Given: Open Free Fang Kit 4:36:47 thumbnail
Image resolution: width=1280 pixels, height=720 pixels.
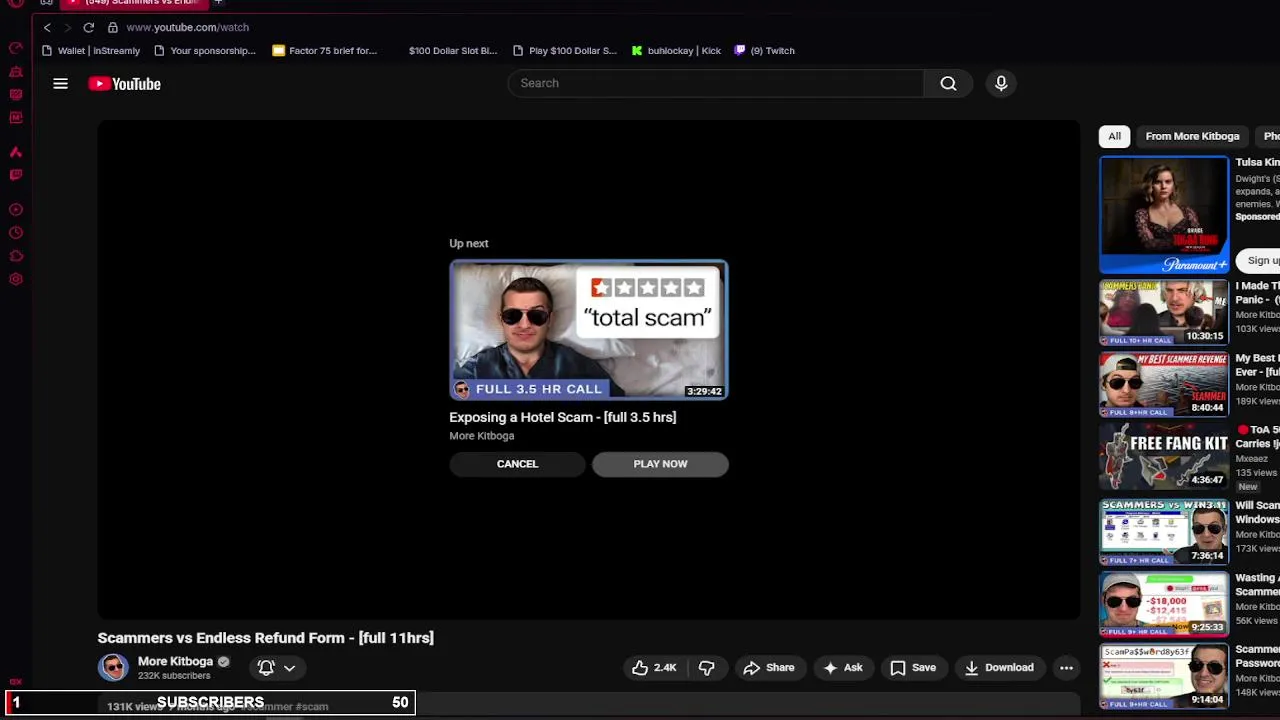Looking at the screenshot, I should pos(1164,456).
